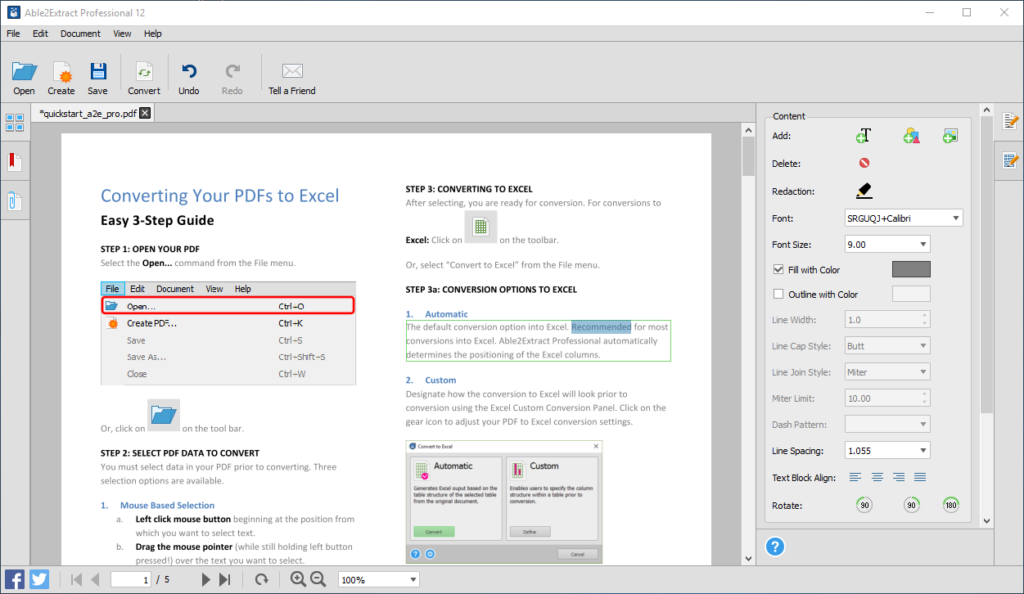The width and height of the screenshot is (1024, 594).
Task: Click the document vertical scrollbar thumb
Action: (748, 157)
